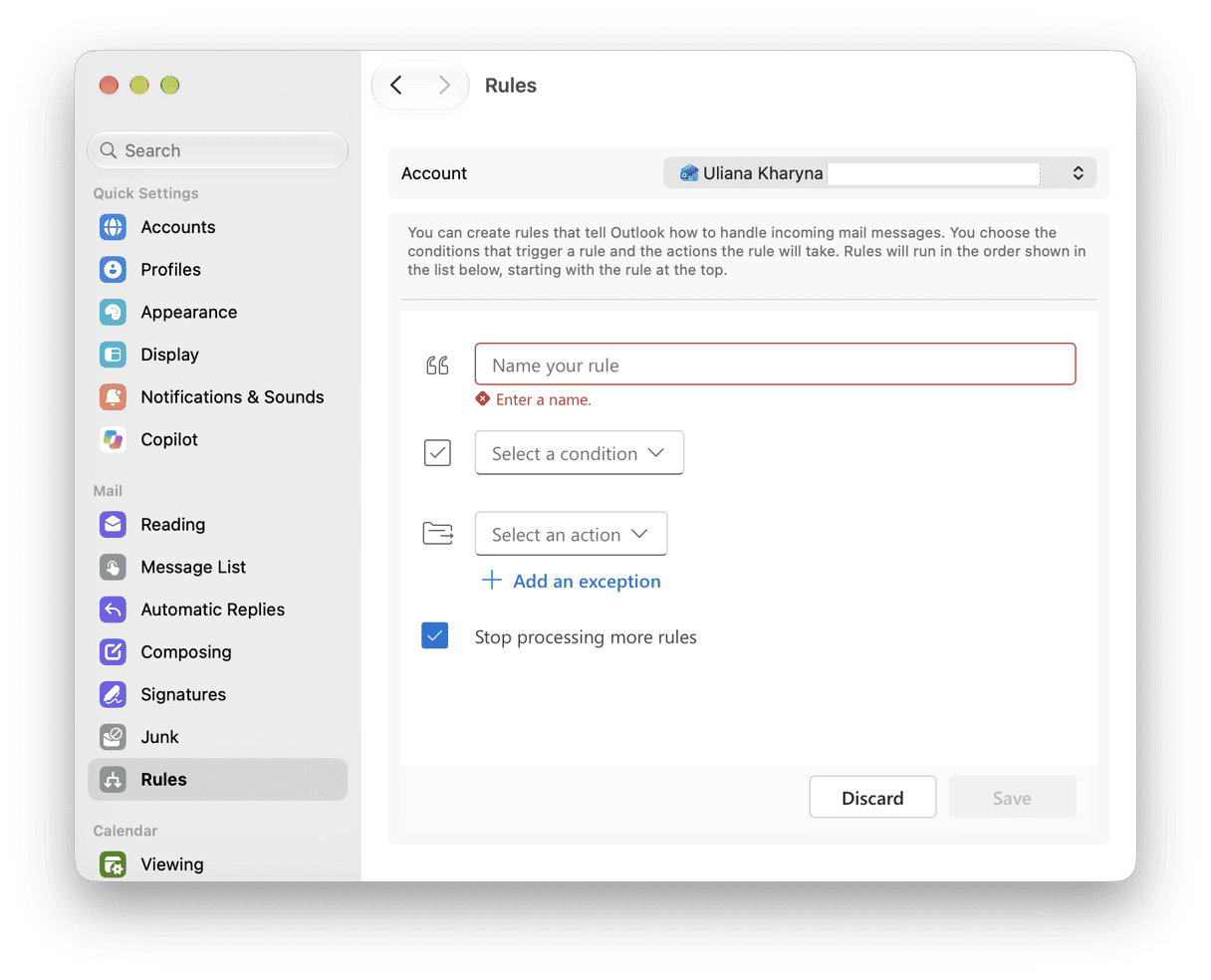Click the Profiles icon in sidebar
The height and width of the screenshot is (980, 1211).
pyautogui.click(x=113, y=270)
